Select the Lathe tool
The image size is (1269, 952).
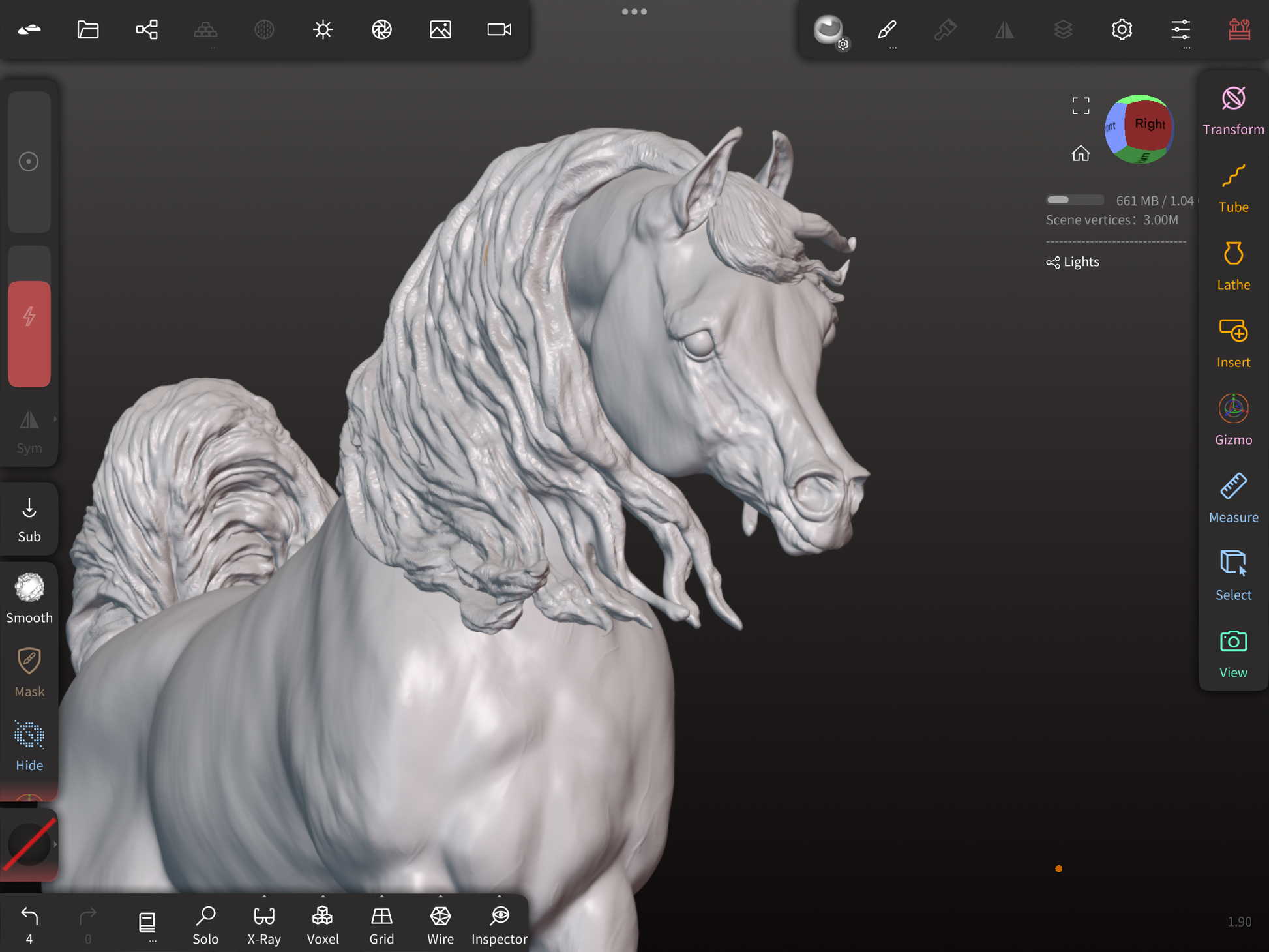(1232, 266)
